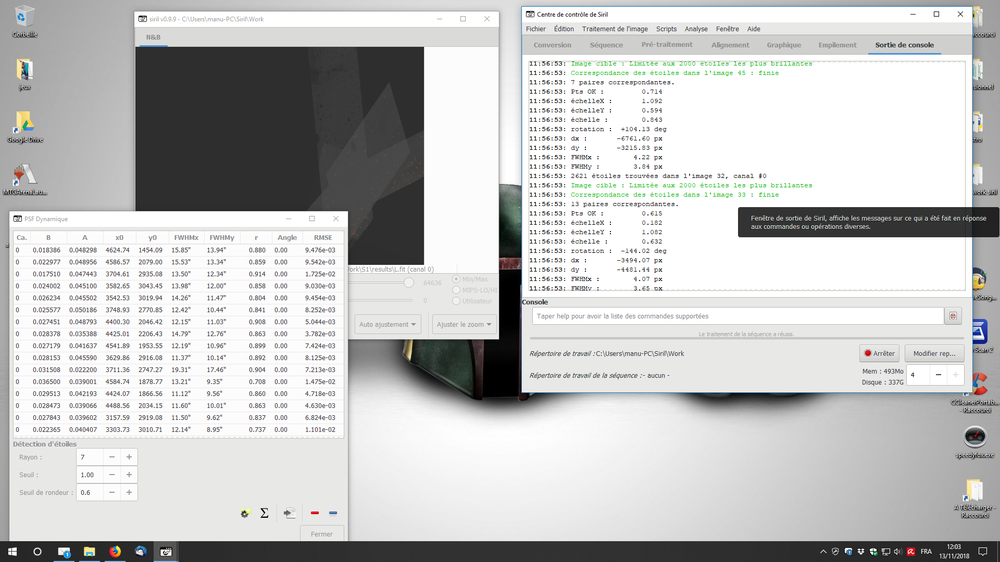1000x562 pixels.
Task: Select the Min/Max radio button
Action: point(456,279)
